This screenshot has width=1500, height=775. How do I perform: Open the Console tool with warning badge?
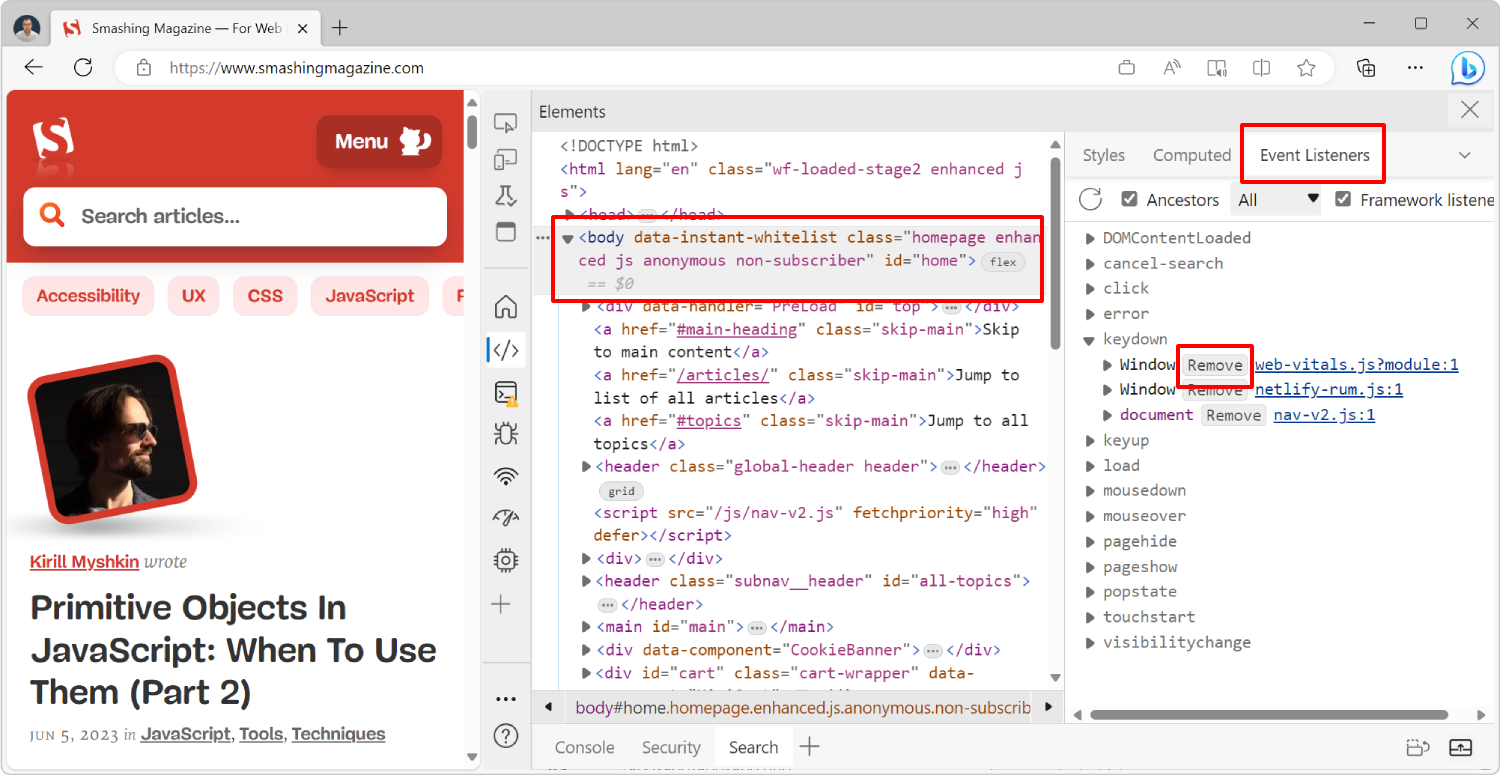click(x=505, y=393)
